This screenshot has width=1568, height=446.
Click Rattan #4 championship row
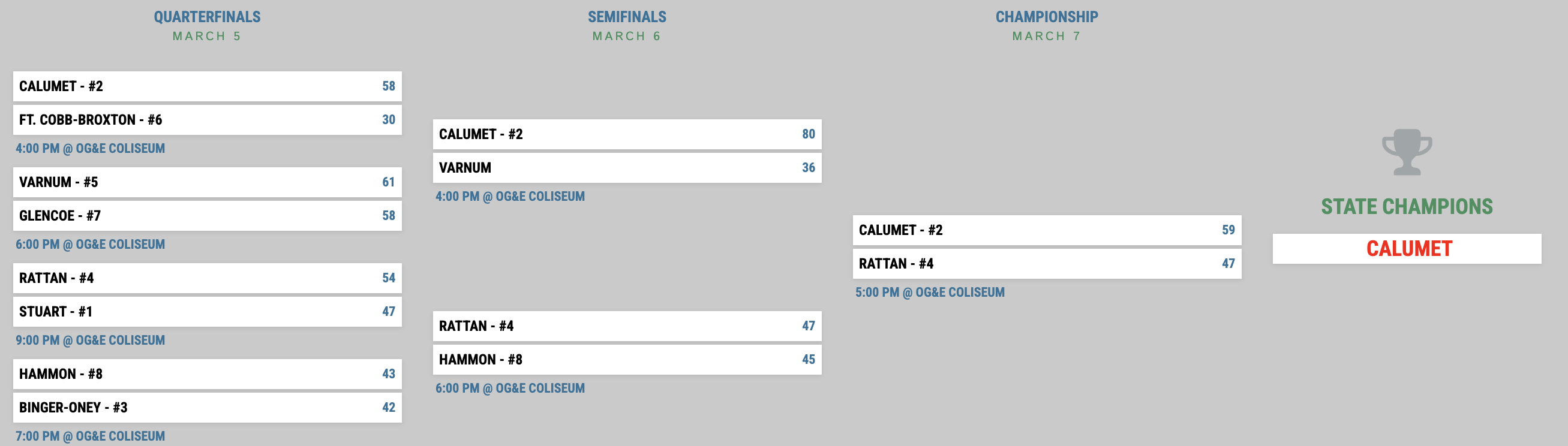1046,264
